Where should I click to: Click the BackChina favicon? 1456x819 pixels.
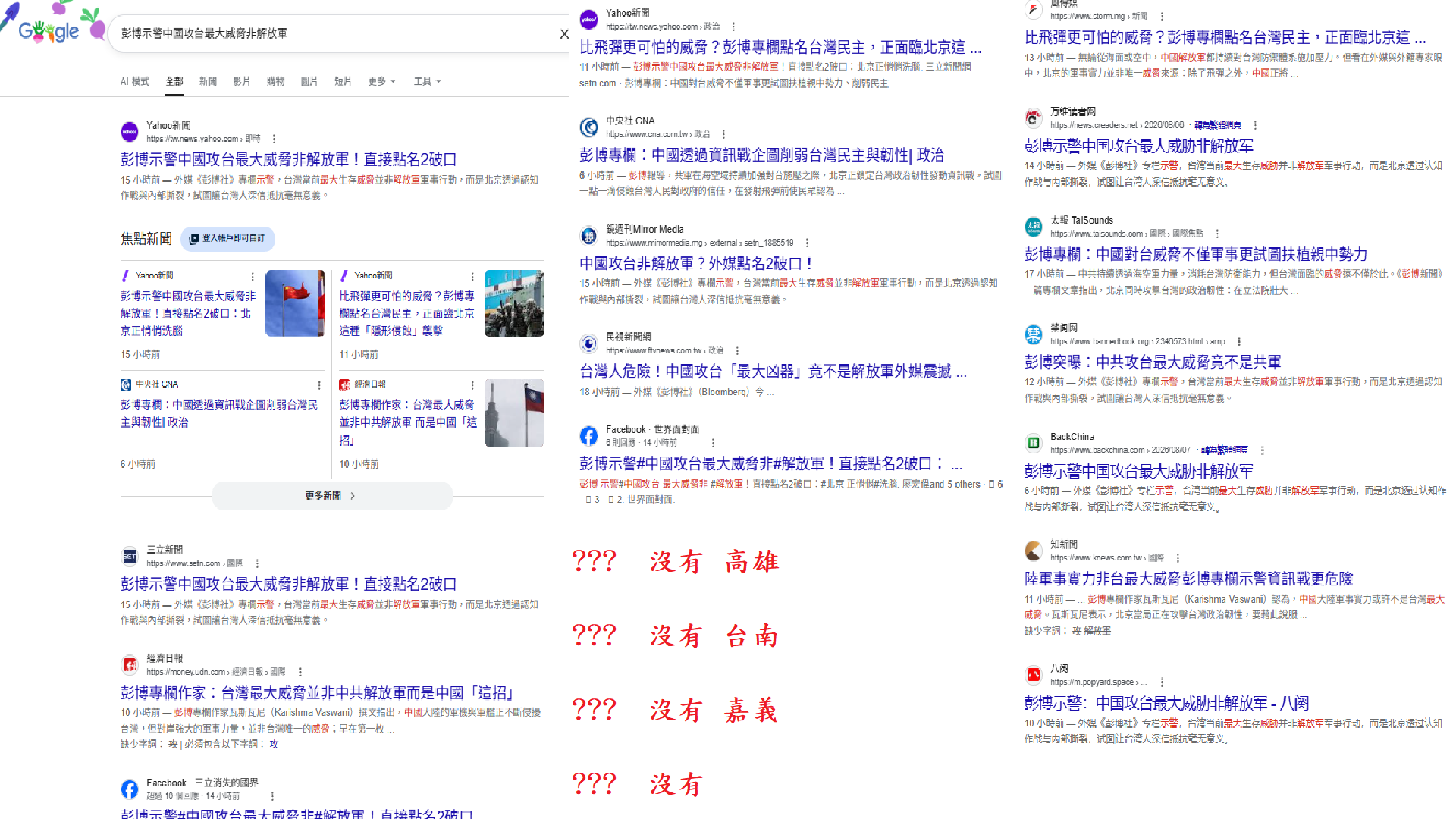click(1033, 443)
